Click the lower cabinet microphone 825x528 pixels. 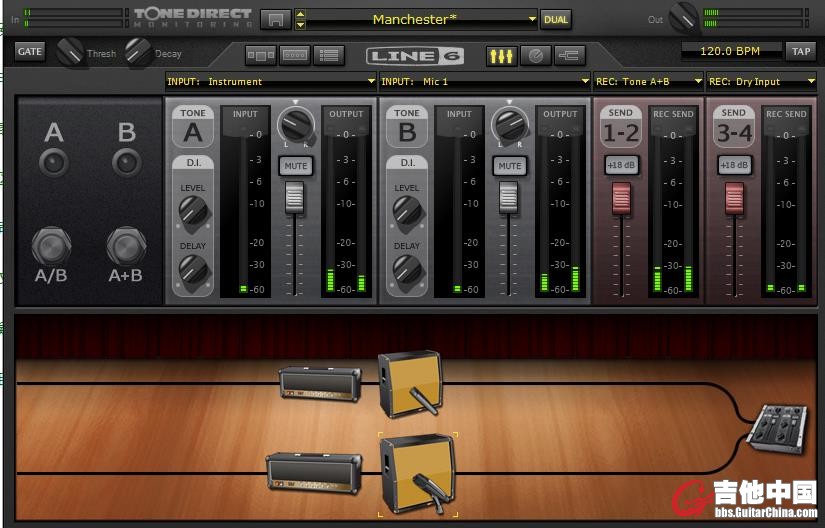click(x=432, y=492)
